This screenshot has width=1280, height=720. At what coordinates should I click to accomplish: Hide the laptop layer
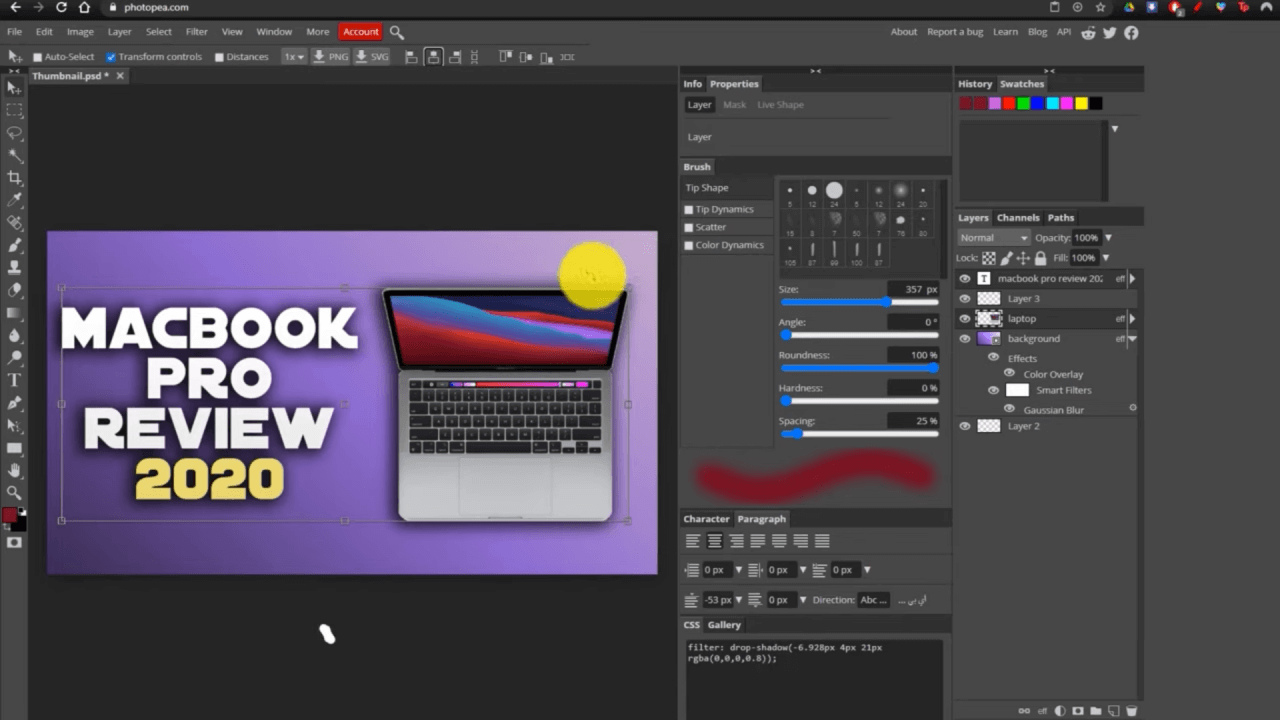pos(964,319)
